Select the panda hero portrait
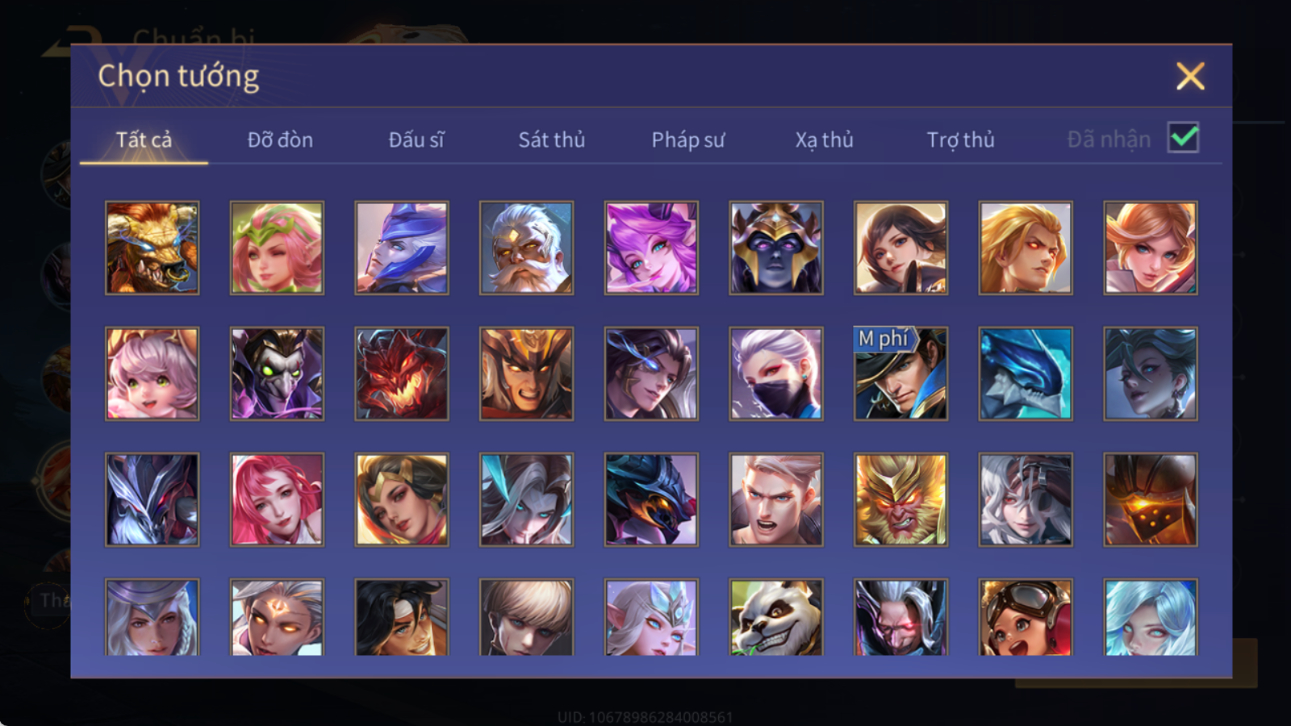The height and width of the screenshot is (726, 1291). click(776, 617)
